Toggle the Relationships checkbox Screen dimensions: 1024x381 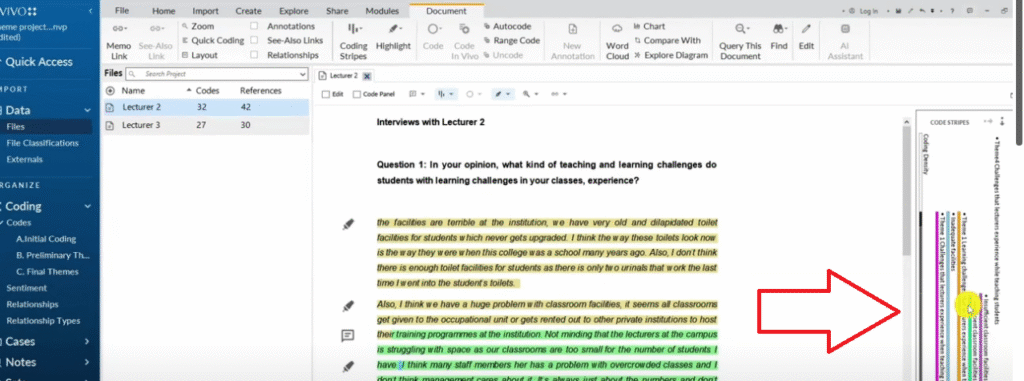click(x=254, y=56)
